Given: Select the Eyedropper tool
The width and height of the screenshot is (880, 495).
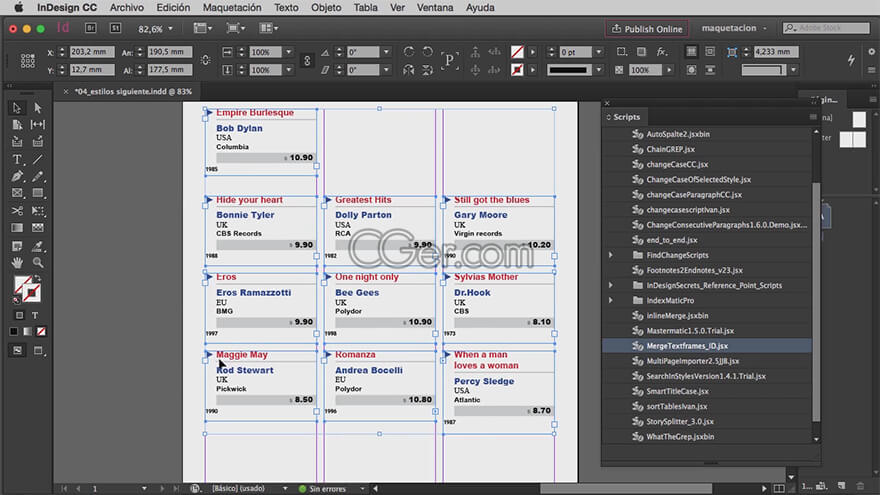Looking at the screenshot, I should click(38, 246).
